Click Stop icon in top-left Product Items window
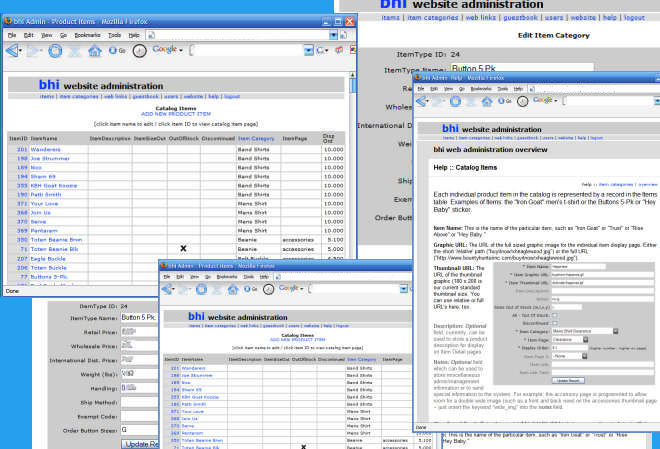The image size is (660, 449). tap(75, 51)
